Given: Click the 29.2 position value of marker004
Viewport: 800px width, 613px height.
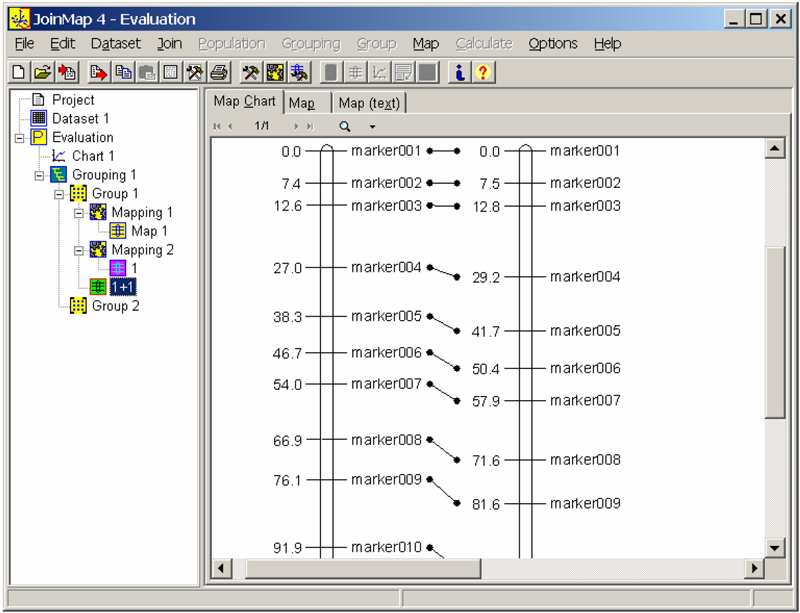Looking at the screenshot, I should 486,278.
